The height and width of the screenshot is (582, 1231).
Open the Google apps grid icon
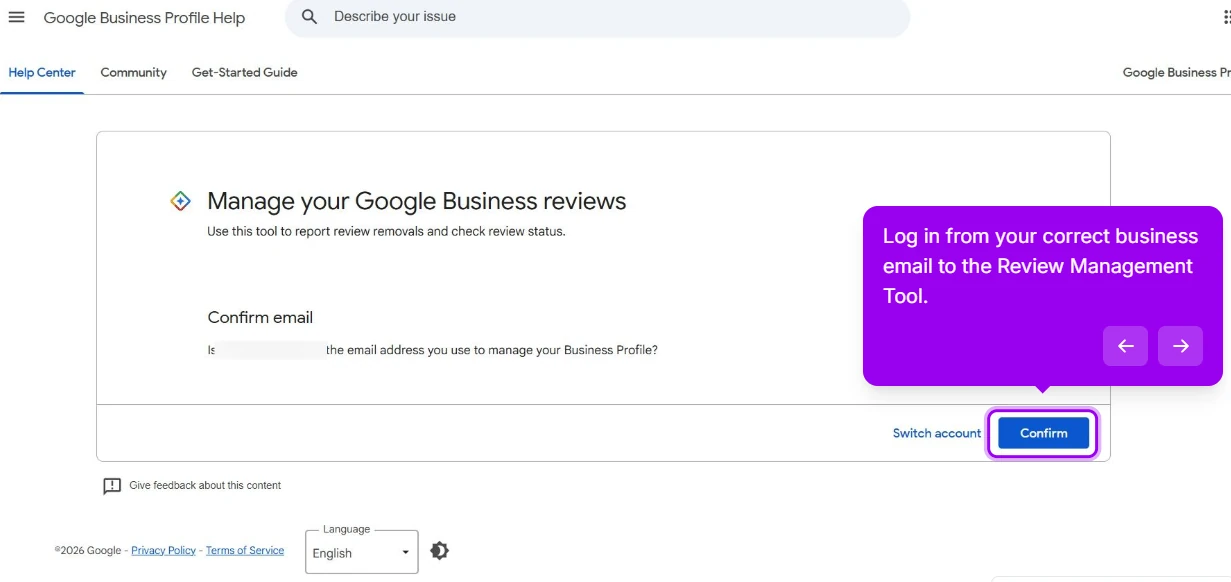[x=1226, y=17]
